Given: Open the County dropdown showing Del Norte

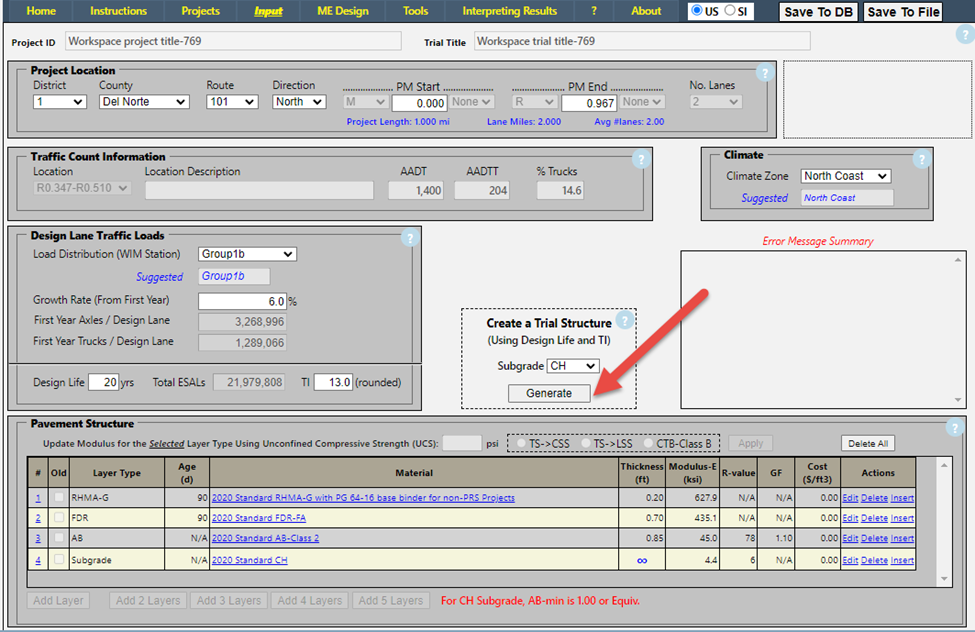Looking at the screenshot, I should point(144,102).
